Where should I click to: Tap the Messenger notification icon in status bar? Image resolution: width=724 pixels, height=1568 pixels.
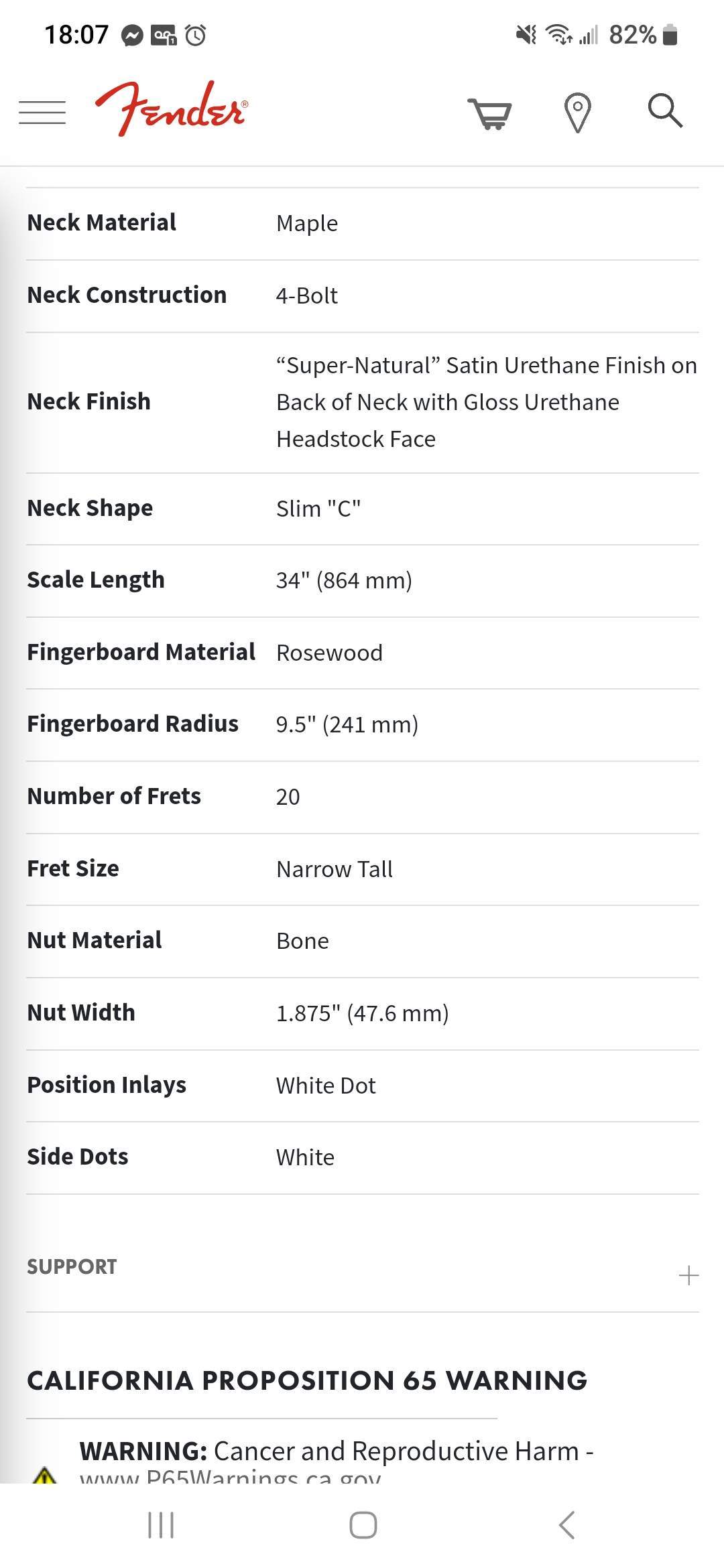click(132, 35)
